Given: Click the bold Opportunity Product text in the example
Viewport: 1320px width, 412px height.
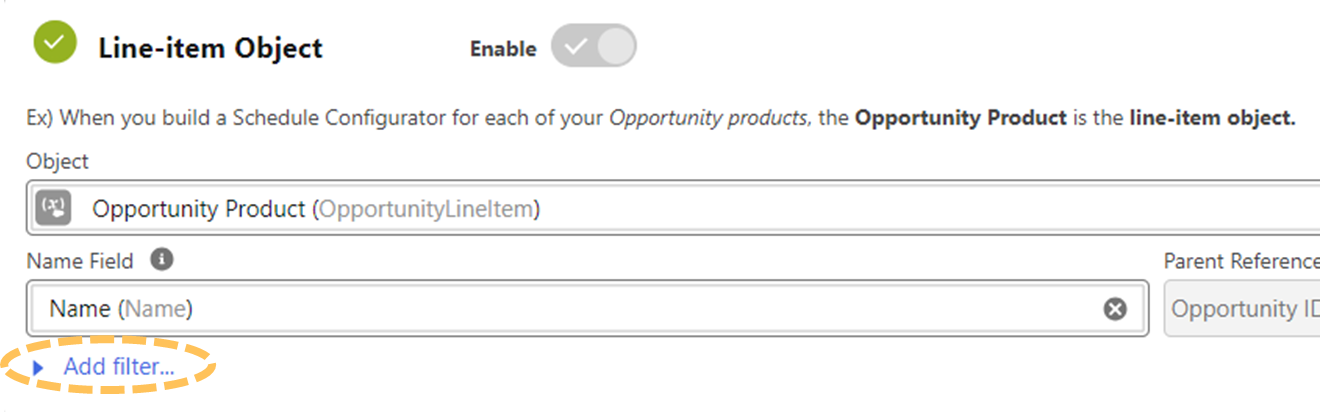Looking at the screenshot, I should click(x=960, y=118).
